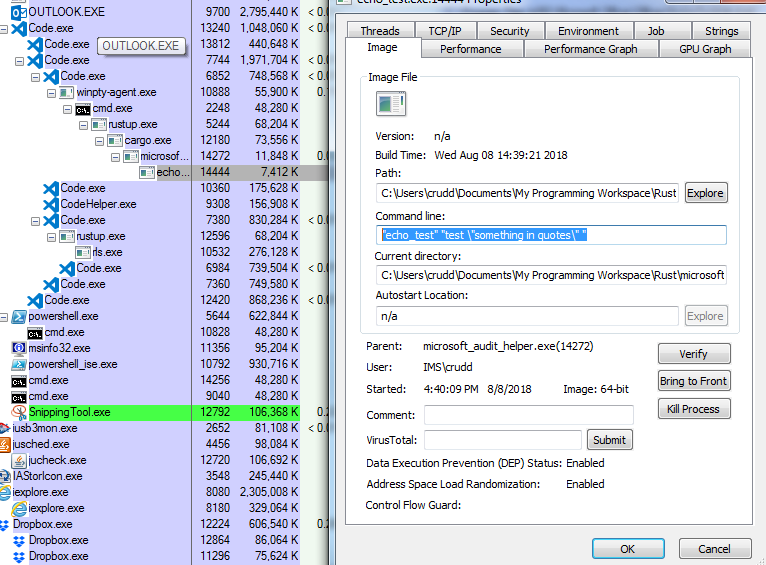Click the iusb3mon.exe process icon
The image size is (766, 565).
(x=4, y=428)
